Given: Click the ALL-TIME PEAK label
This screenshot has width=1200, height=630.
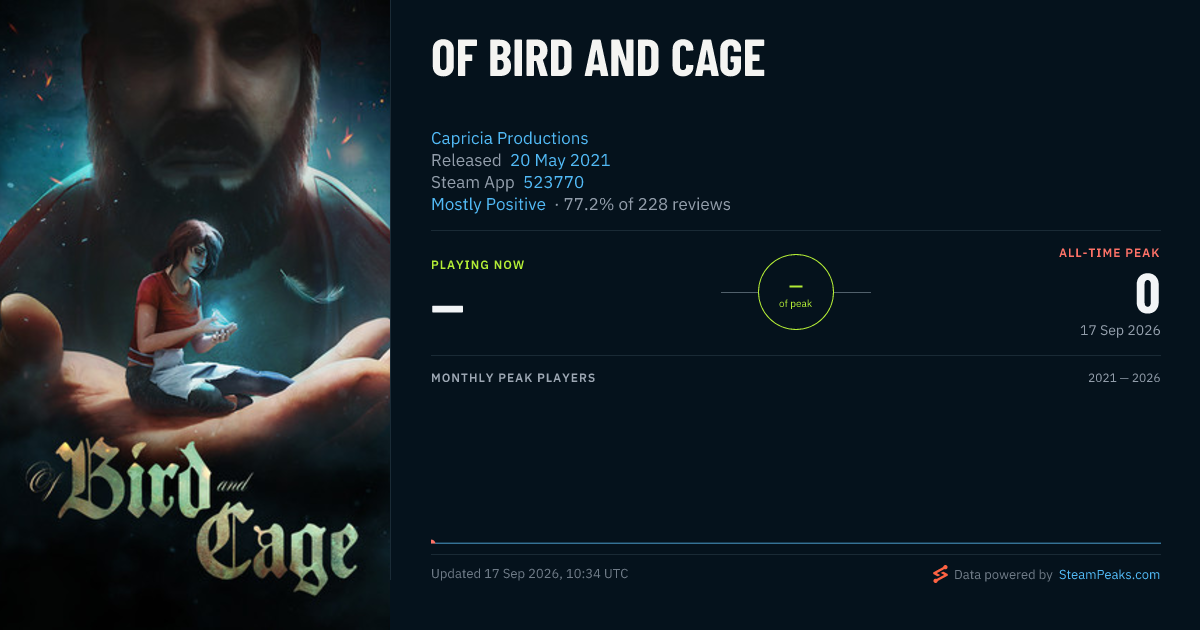Looking at the screenshot, I should click(1109, 253).
